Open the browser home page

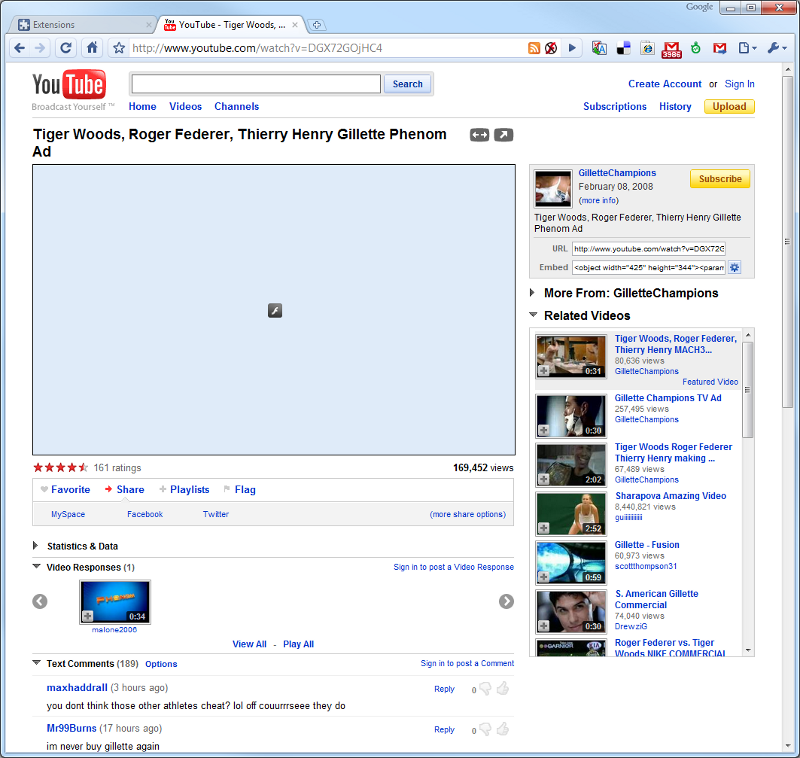click(92, 48)
